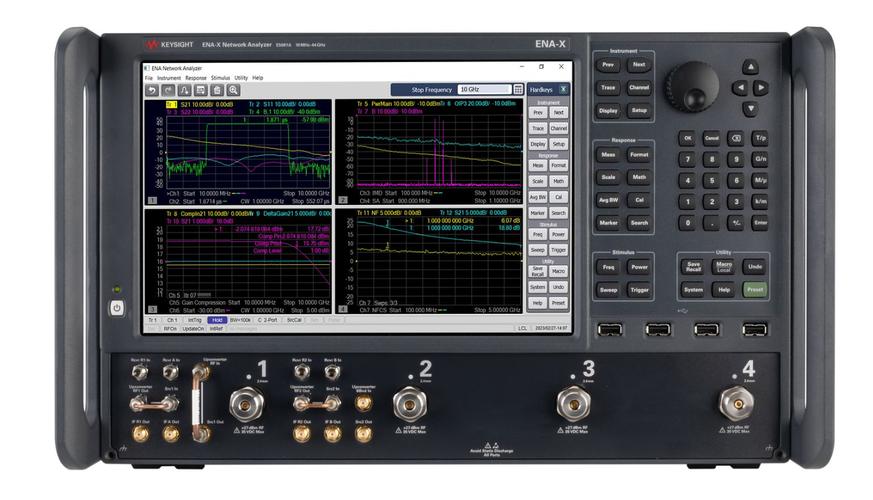873x500 pixels.
Task: Tap the physical number 7 key
Action: coord(688,159)
